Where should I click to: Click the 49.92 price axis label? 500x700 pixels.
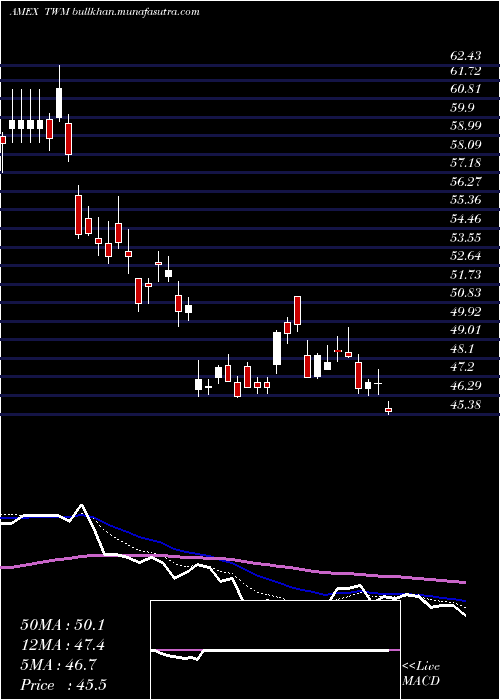(466, 312)
